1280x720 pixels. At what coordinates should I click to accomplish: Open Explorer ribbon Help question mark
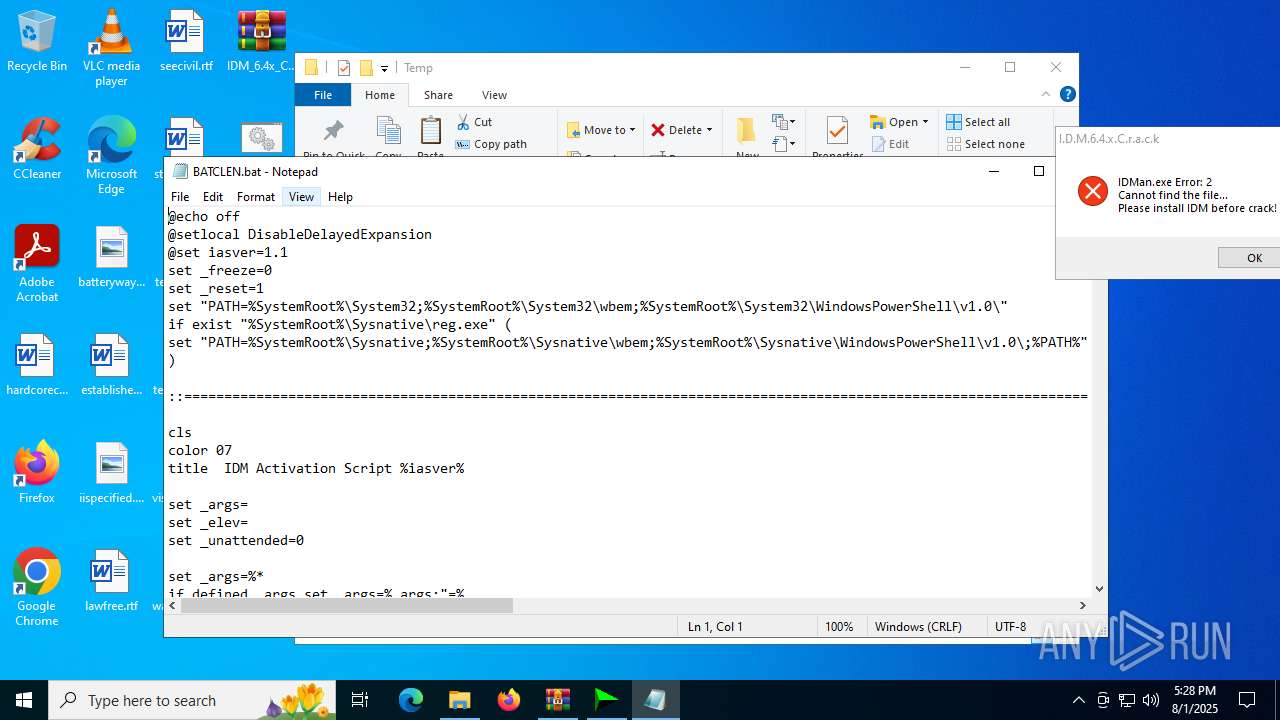[1067, 94]
